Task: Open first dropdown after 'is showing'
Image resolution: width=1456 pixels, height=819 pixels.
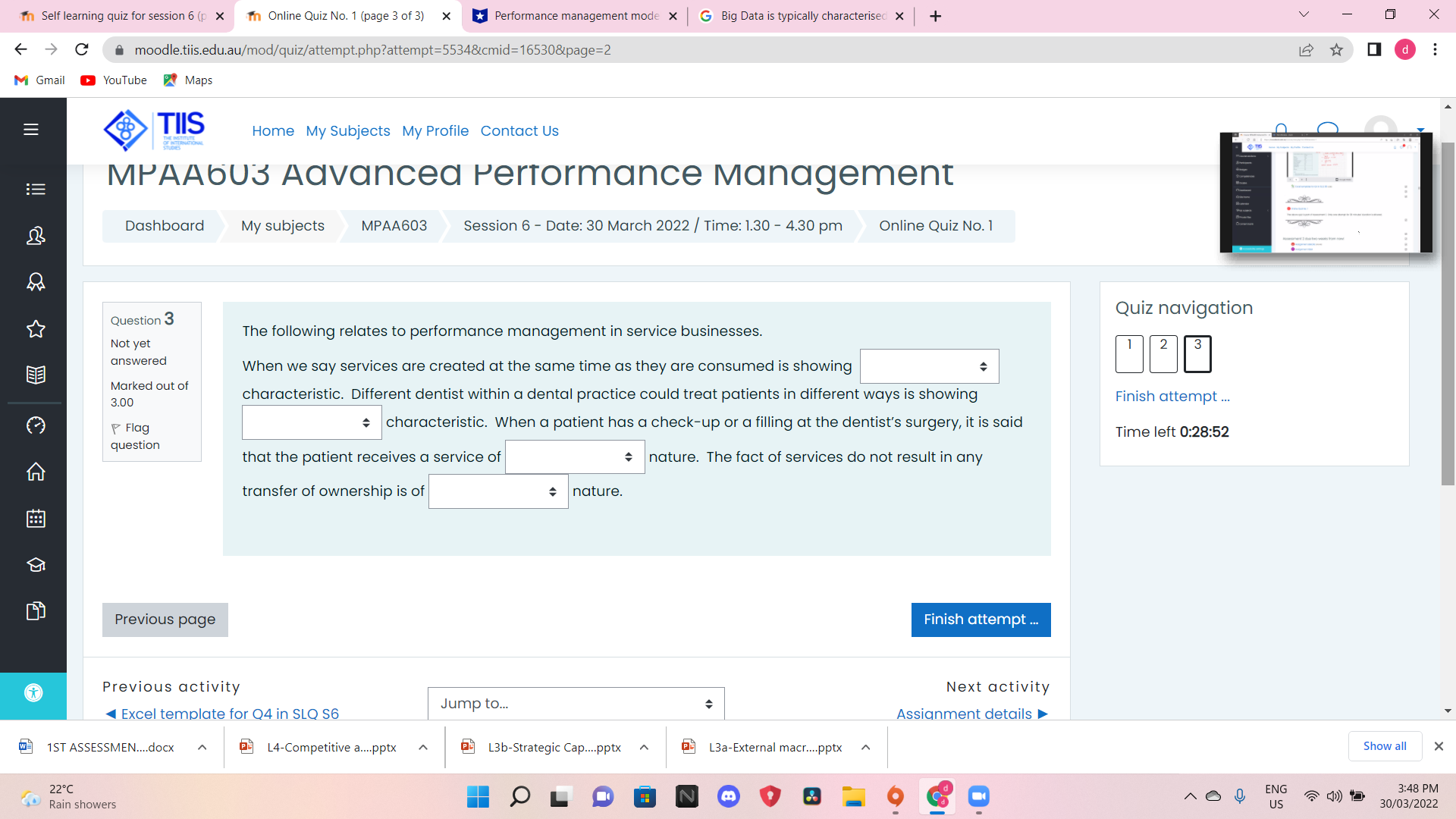Action: (929, 366)
